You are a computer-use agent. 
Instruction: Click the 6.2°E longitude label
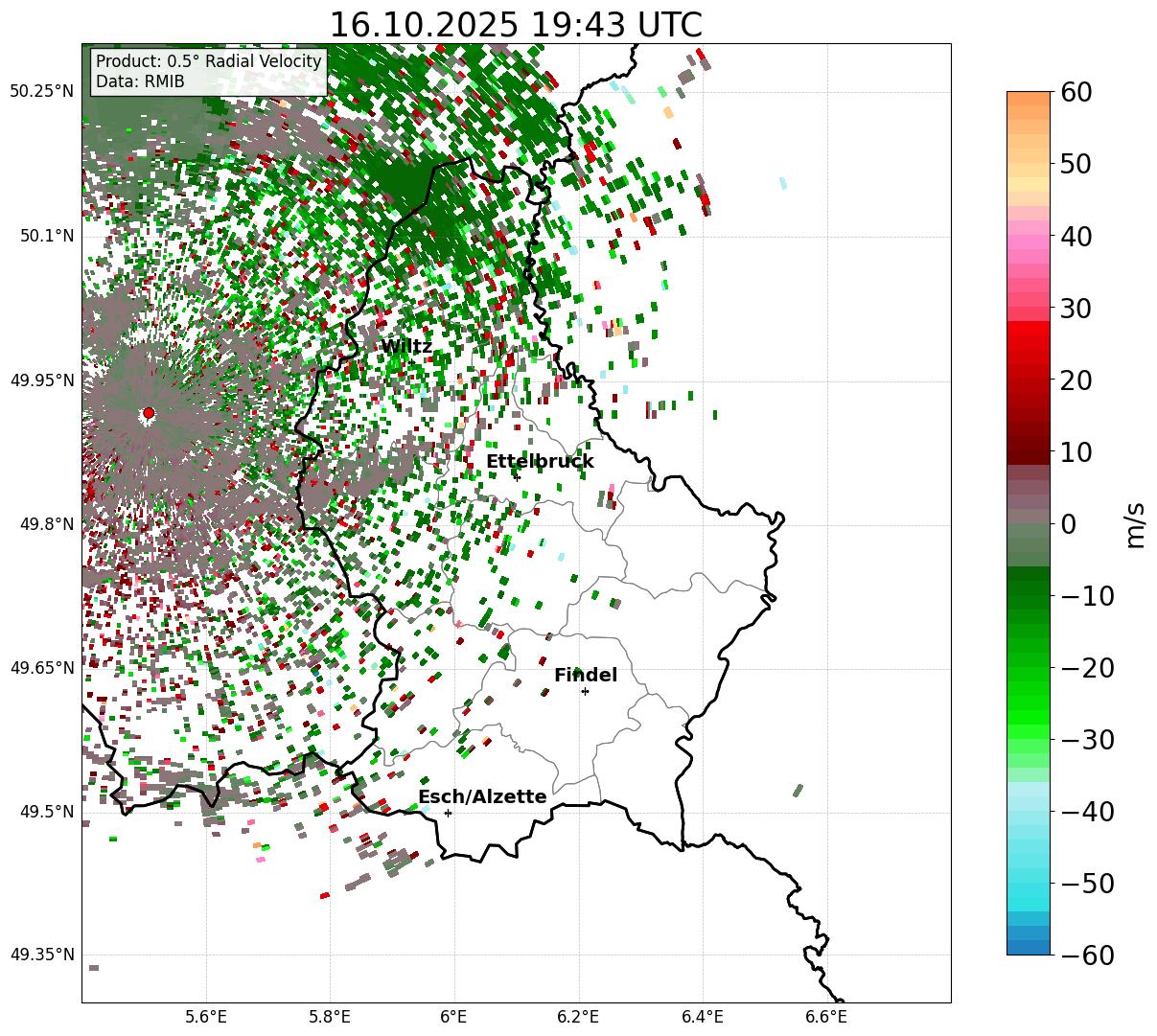579,1017
